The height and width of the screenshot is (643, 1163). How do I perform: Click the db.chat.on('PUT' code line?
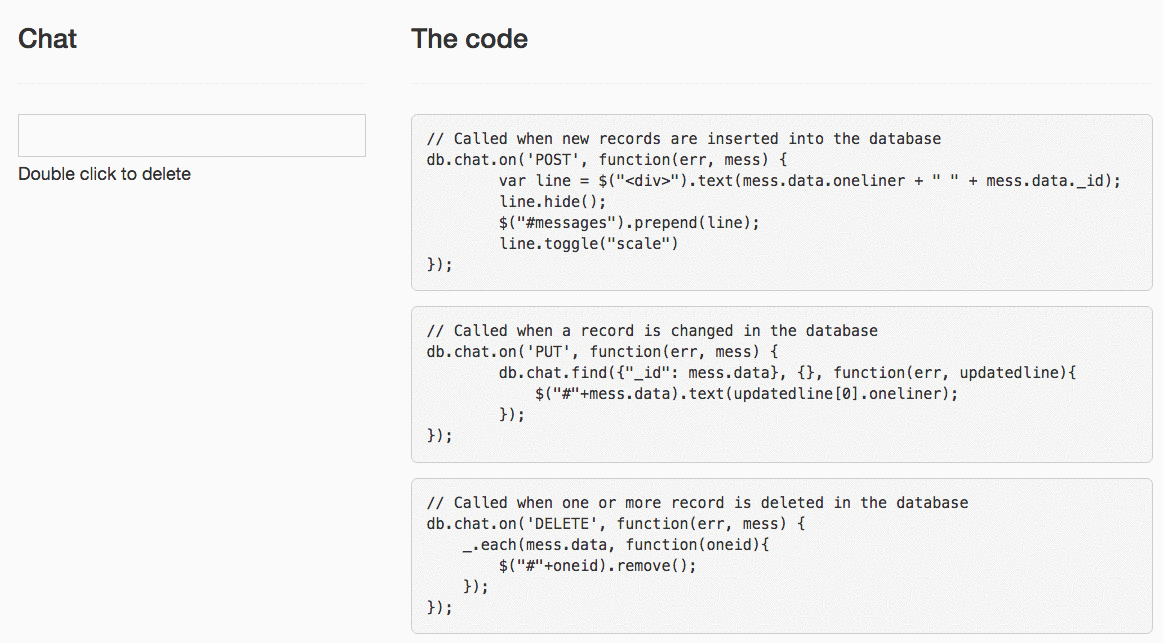(602, 352)
